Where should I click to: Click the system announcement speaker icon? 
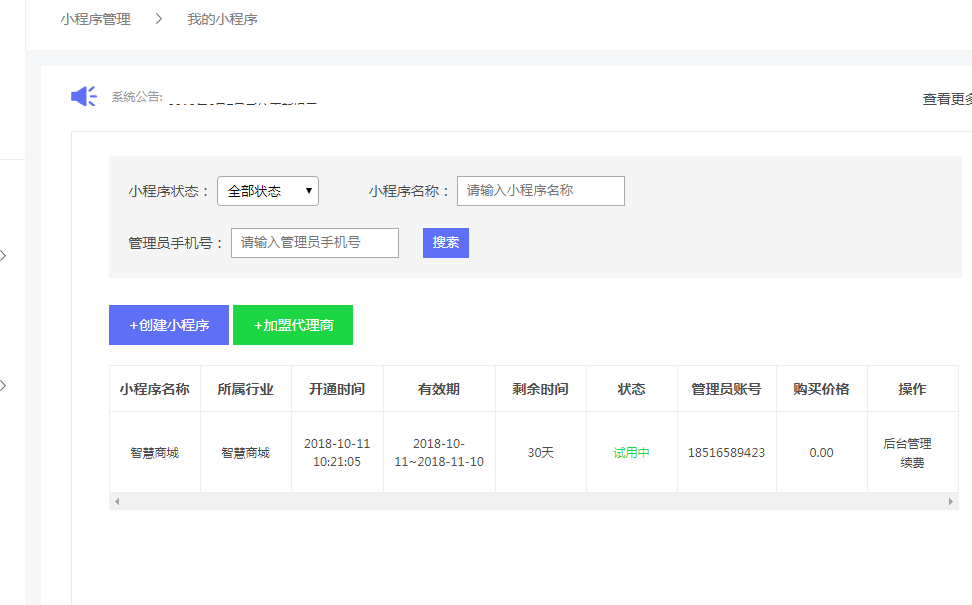click(x=83, y=96)
